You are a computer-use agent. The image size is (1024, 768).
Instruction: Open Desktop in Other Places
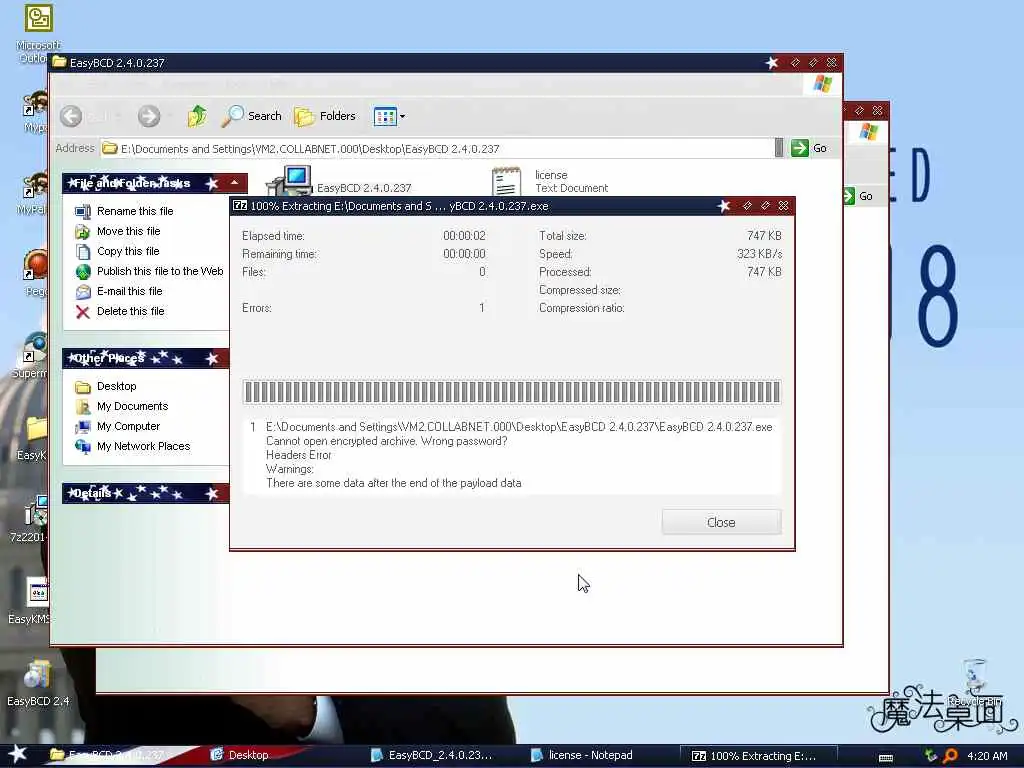116,387
